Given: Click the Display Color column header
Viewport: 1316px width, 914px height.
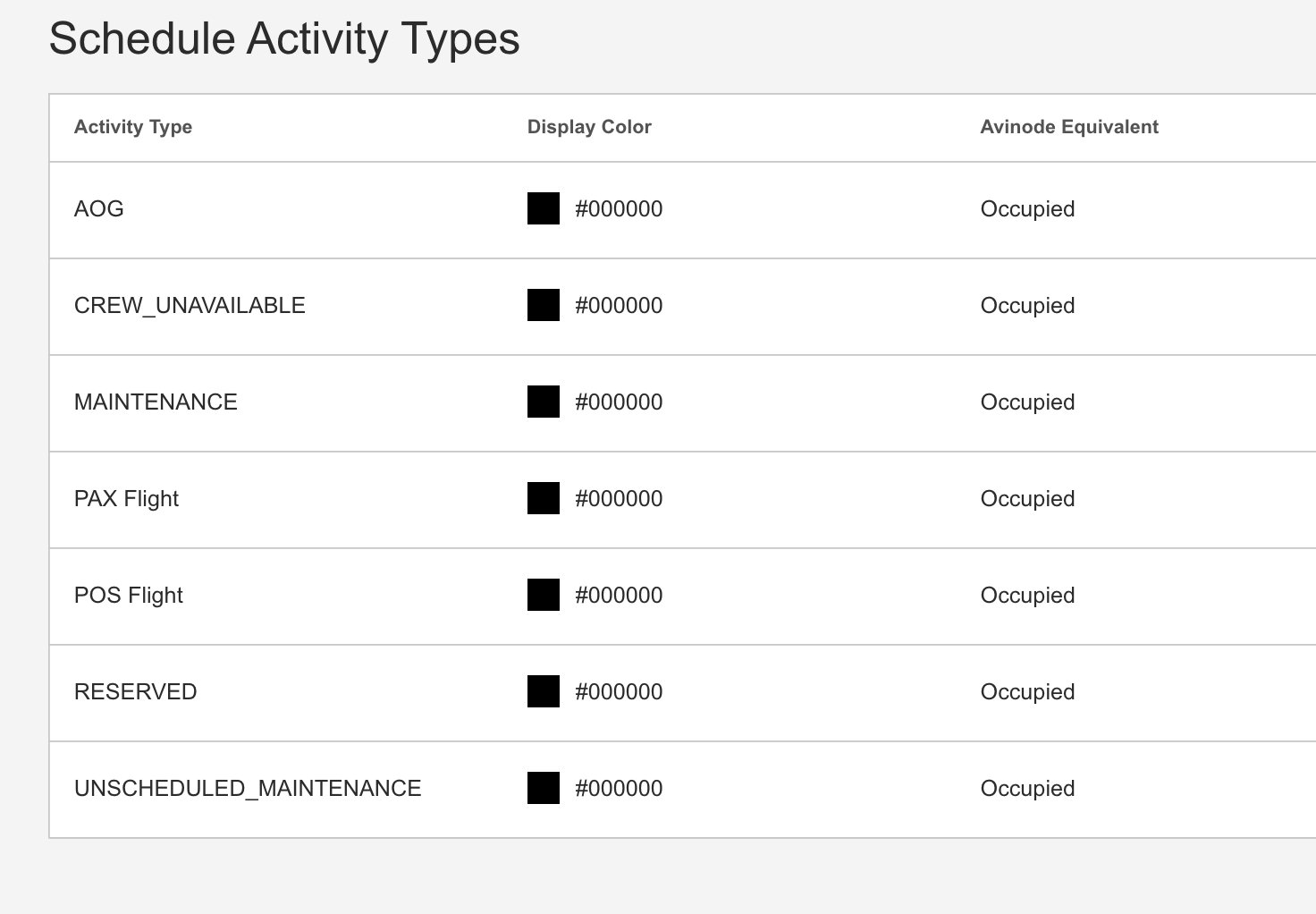Looking at the screenshot, I should coord(589,127).
